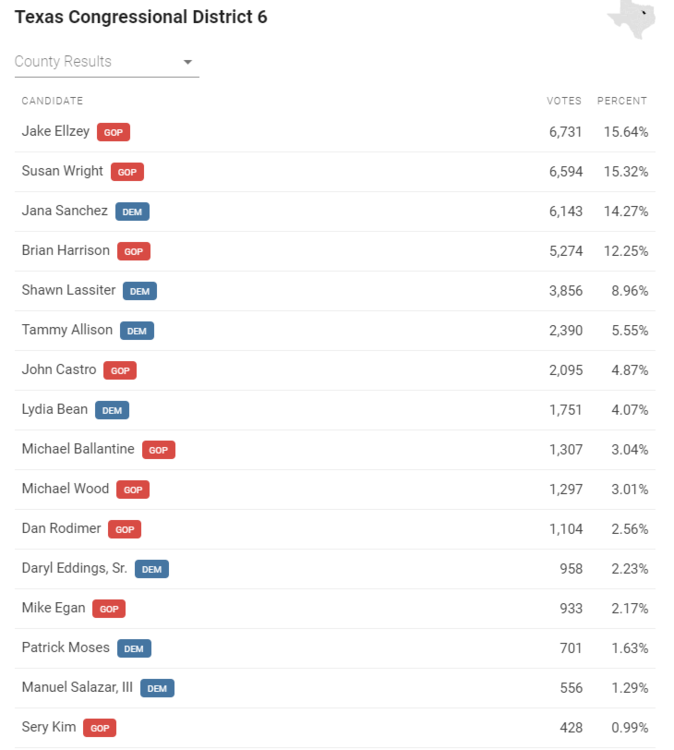Click DEM badge next to Shawn Lassiter
The height and width of the screenshot is (750, 674).
click(x=140, y=291)
